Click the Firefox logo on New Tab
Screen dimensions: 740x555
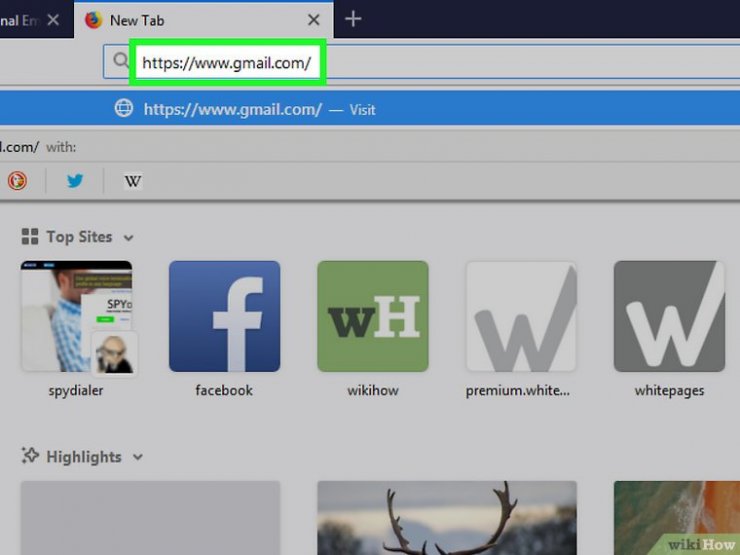coord(93,20)
